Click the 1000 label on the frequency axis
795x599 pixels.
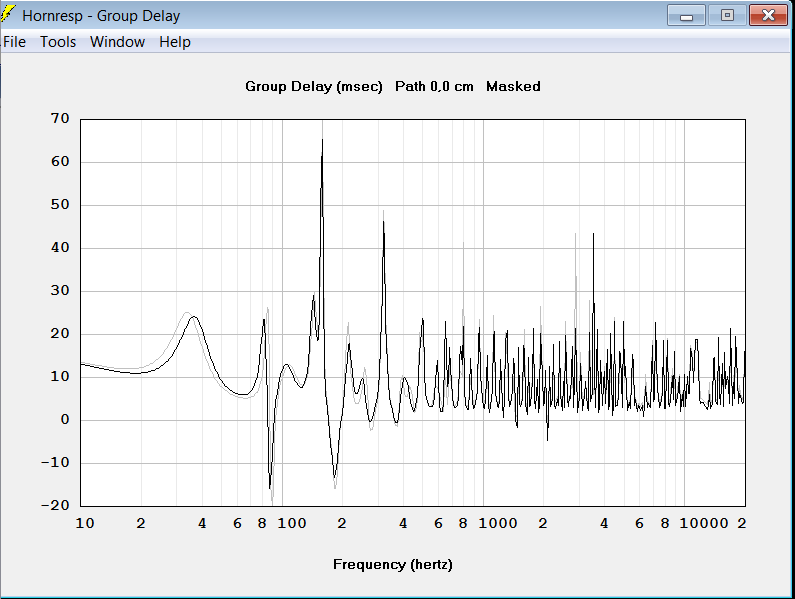click(x=498, y=523)
